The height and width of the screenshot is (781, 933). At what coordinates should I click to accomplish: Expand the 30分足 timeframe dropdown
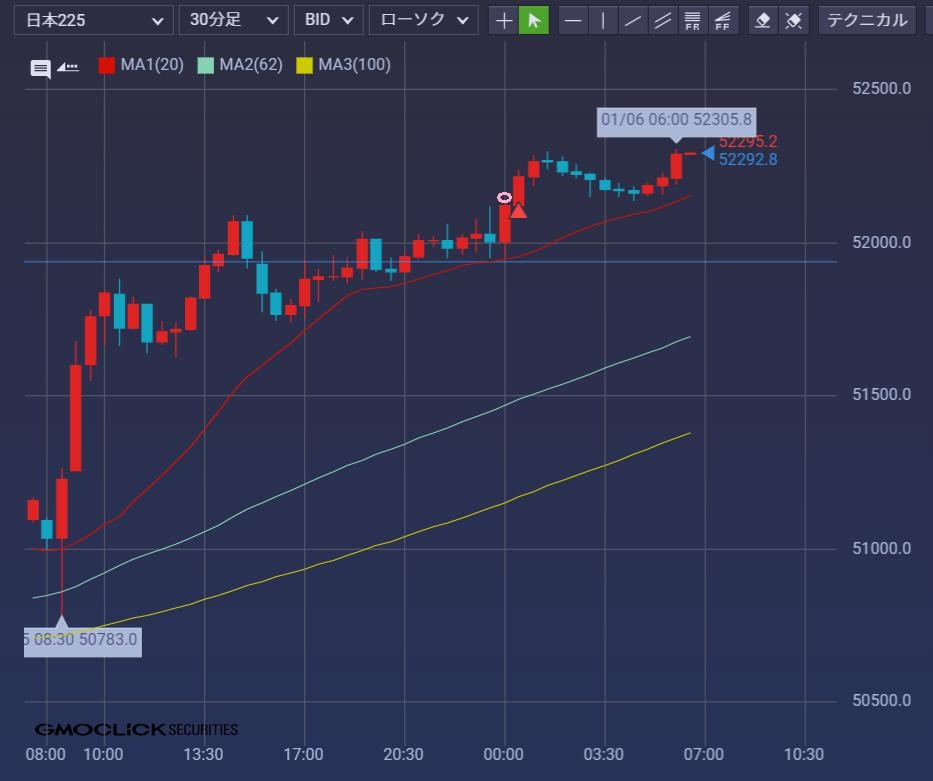pos(233,20)
